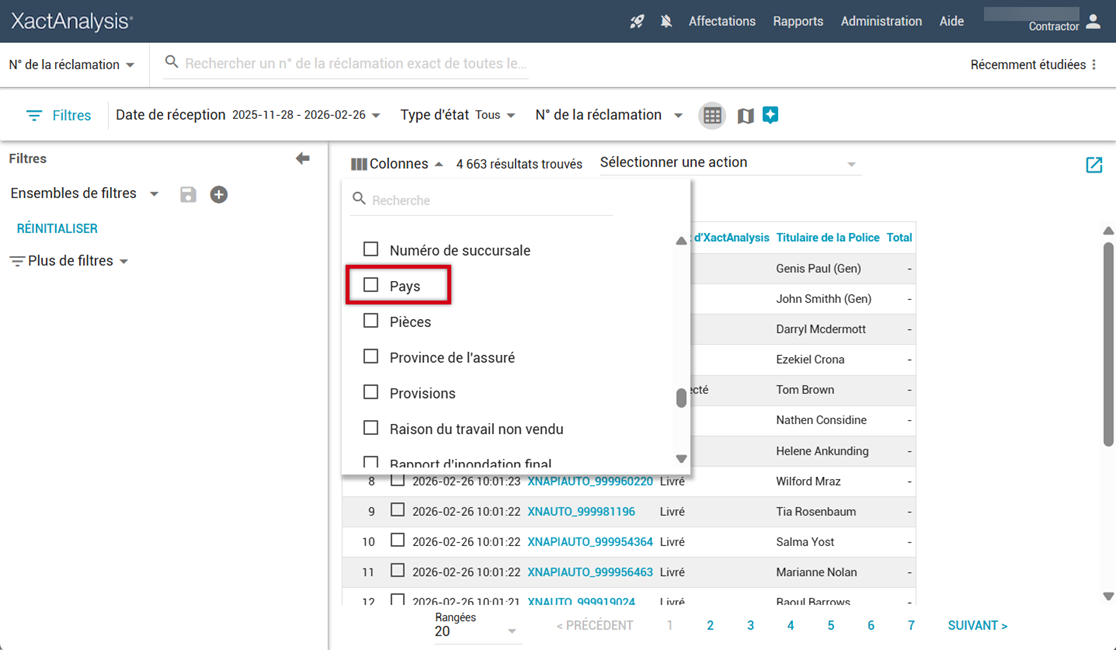Open the Administration menu
Screen dimensions: 1116x650
[x=881, y=21]
